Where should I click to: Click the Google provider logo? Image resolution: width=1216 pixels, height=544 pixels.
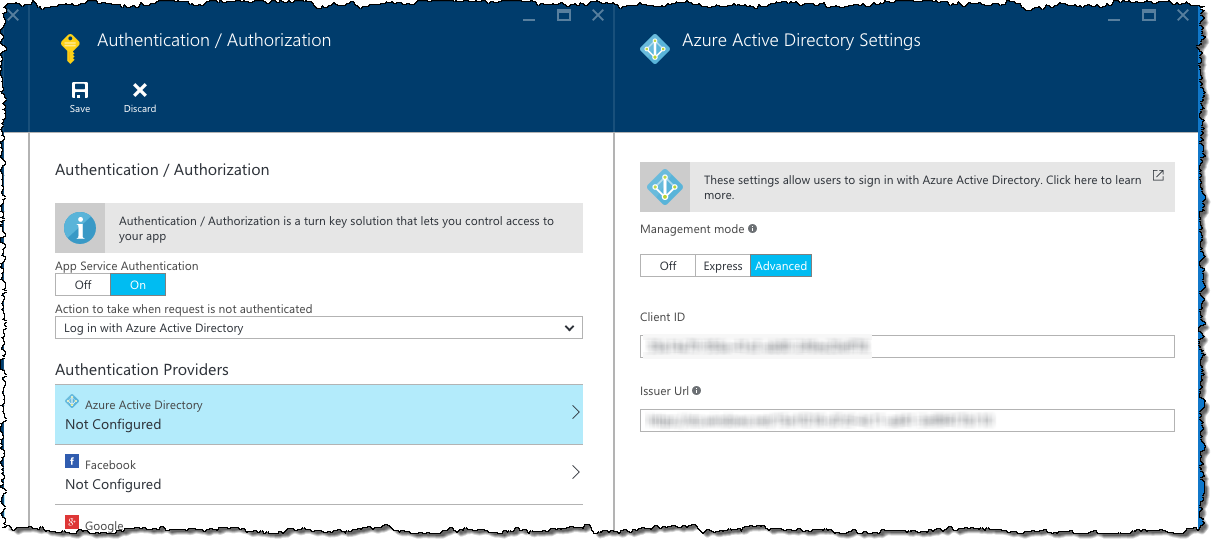click(x=72, y=522)
